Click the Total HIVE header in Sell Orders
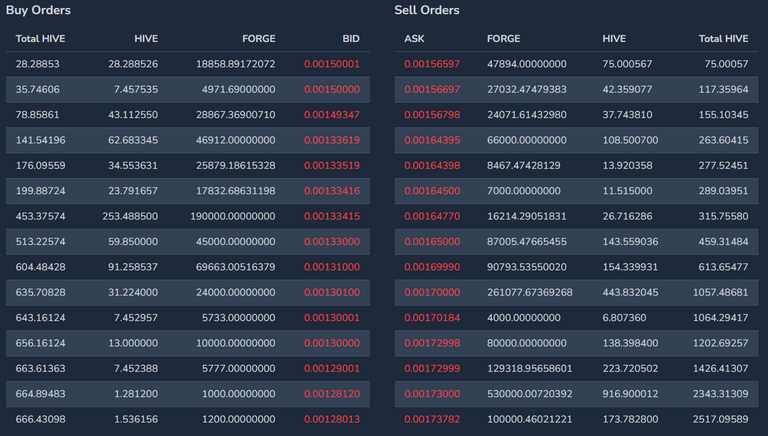The image size is (768, 436). (723, 39)
